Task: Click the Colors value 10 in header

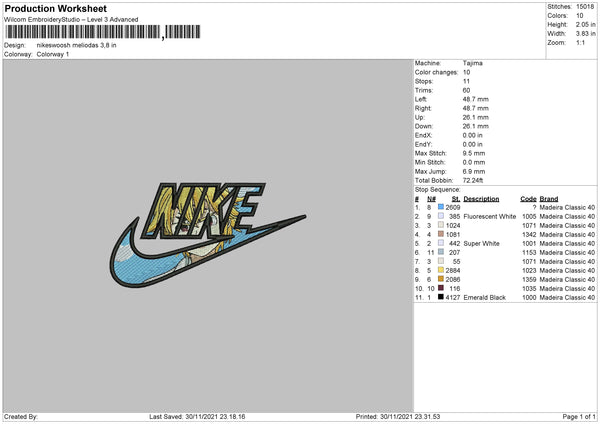Action: tap(580, 16)
